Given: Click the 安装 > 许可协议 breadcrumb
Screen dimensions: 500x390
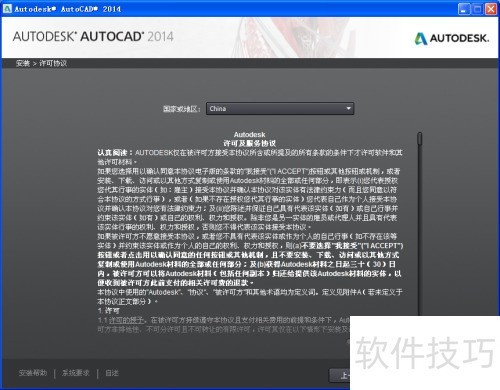Looking at the screenshot, I should click(41, 63).
